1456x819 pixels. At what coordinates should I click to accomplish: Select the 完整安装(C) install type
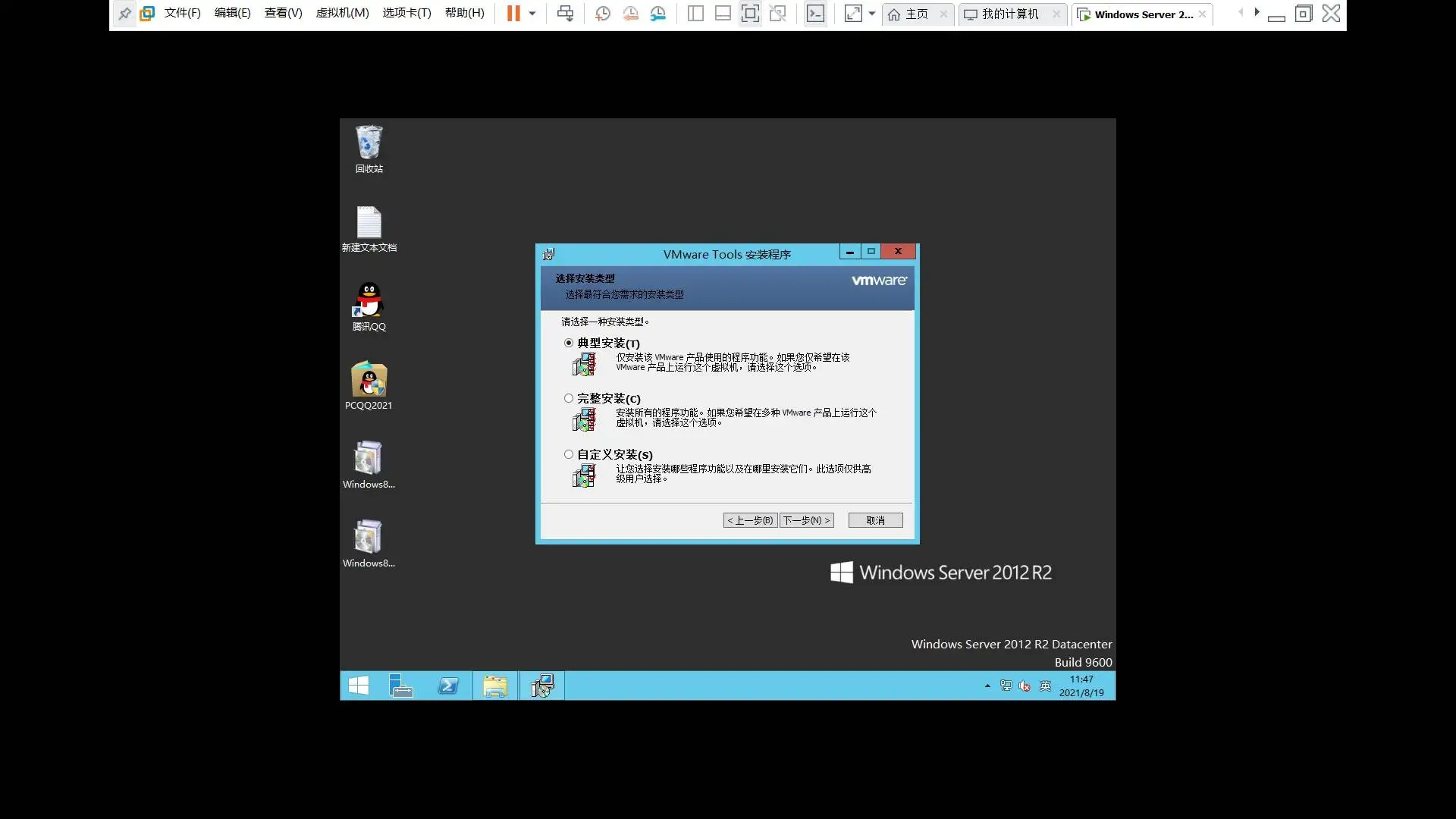pyautogui.click(x=569, y=398)
